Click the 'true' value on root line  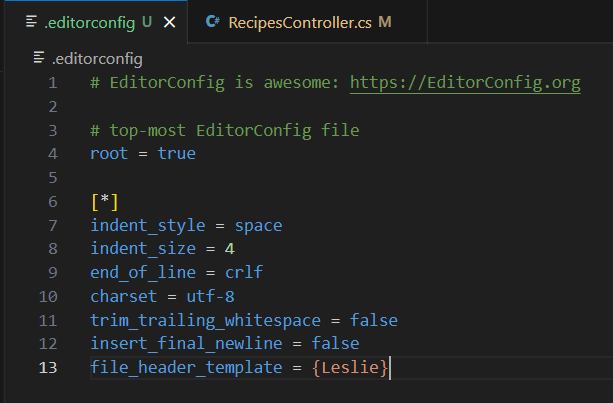[x=176, y=154]
